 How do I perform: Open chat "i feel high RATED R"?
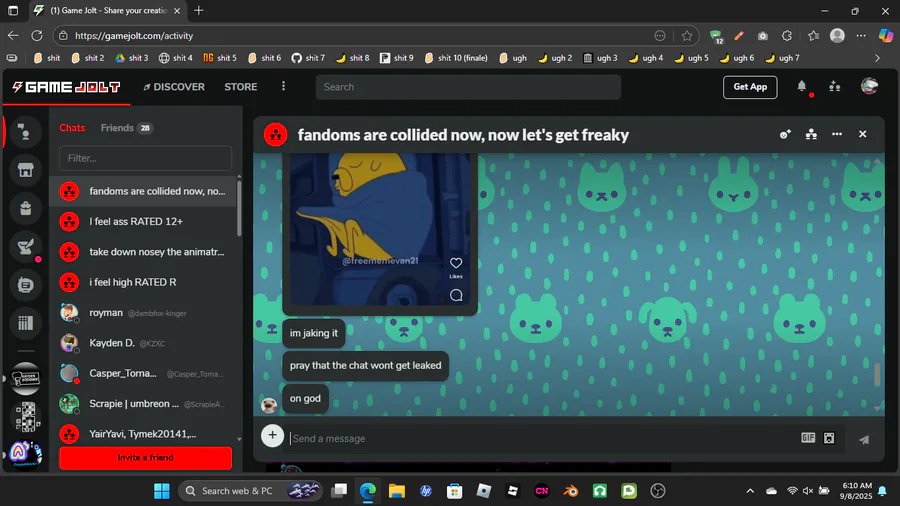pyautogui.click(x=142, y=282)
